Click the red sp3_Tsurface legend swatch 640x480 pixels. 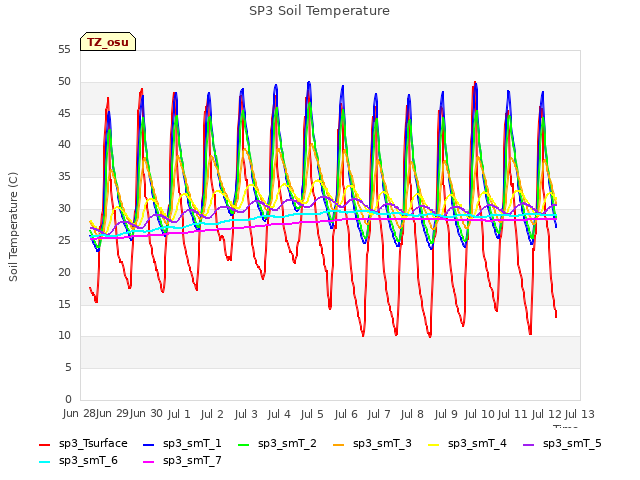(44, 444)
